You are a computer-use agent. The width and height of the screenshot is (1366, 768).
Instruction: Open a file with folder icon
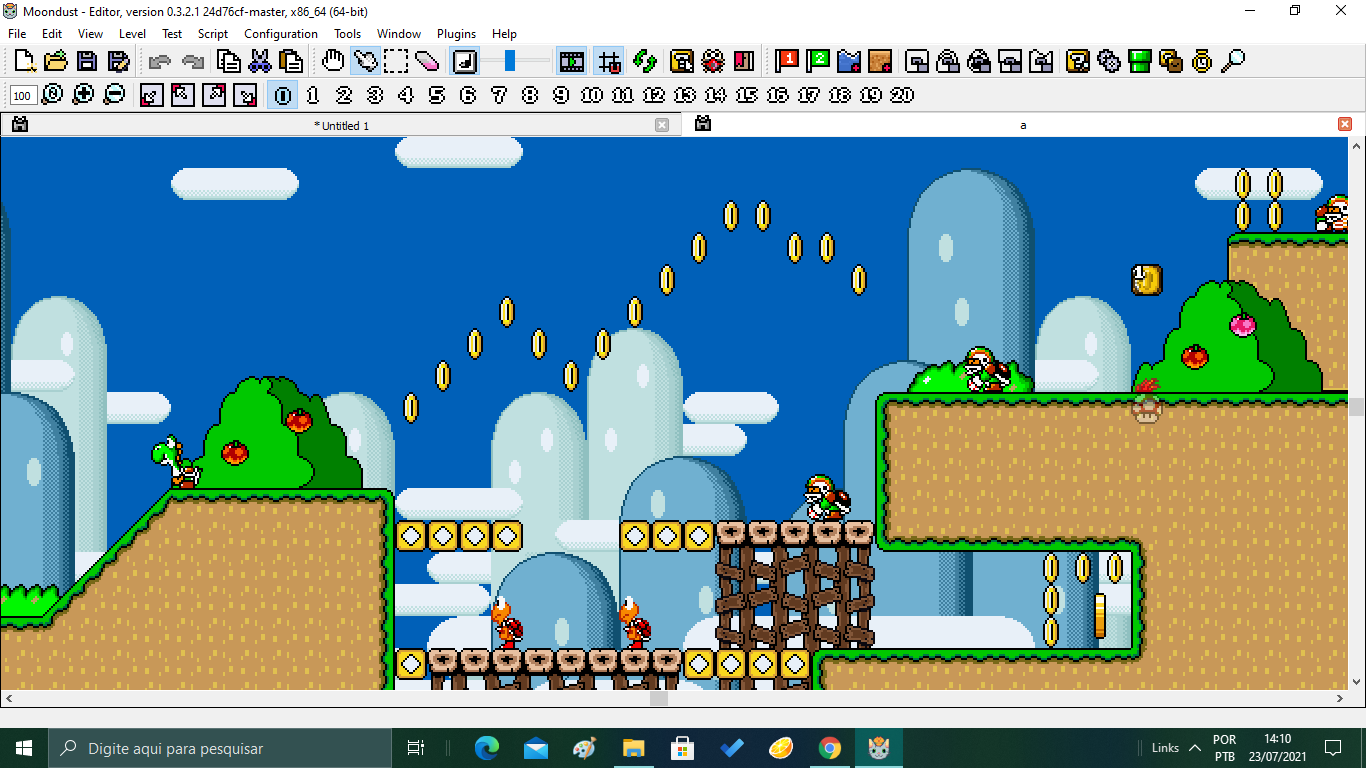point(56,61)
